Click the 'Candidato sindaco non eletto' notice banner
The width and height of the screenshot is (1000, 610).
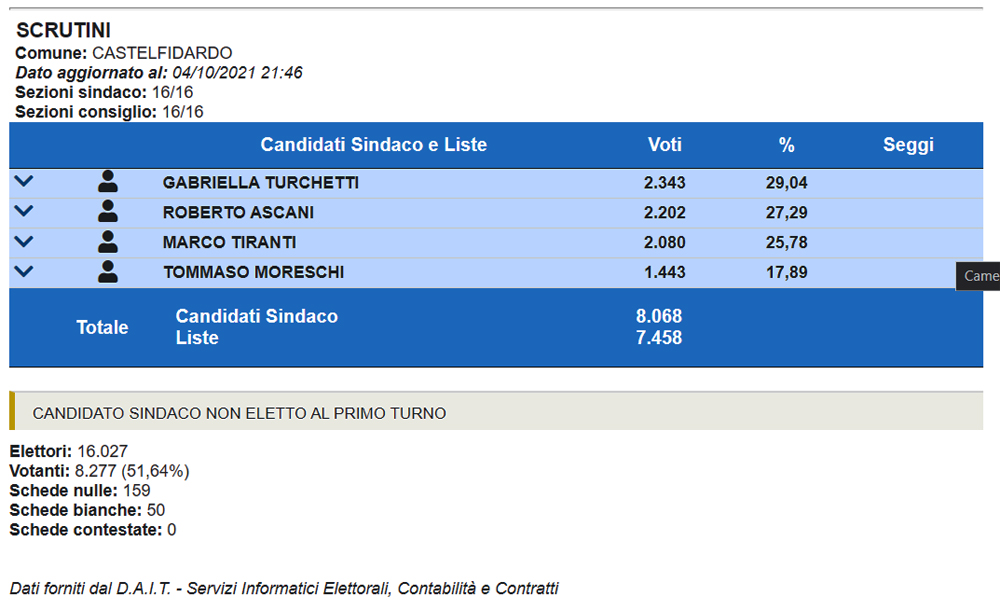coord(496,412)
